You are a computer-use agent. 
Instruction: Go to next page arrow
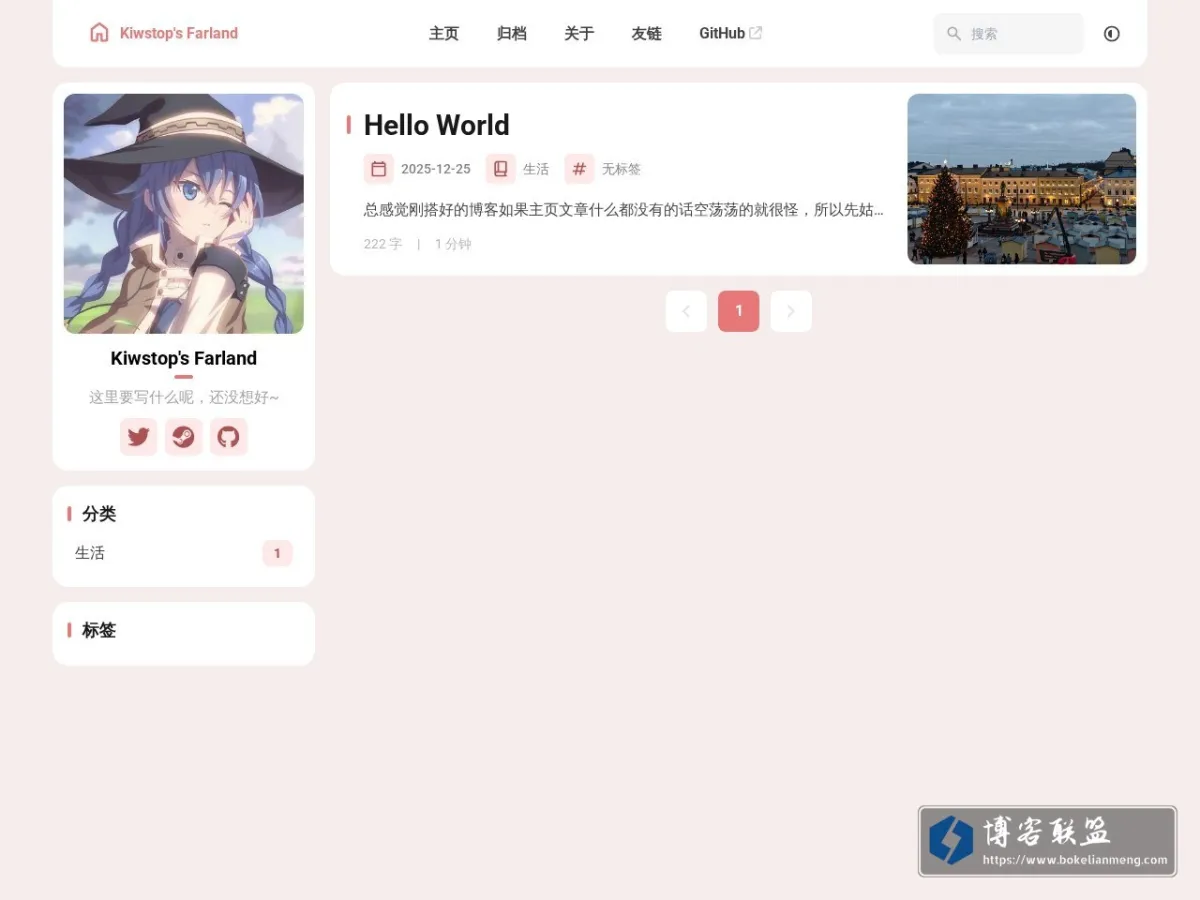[x=791, y=311]
